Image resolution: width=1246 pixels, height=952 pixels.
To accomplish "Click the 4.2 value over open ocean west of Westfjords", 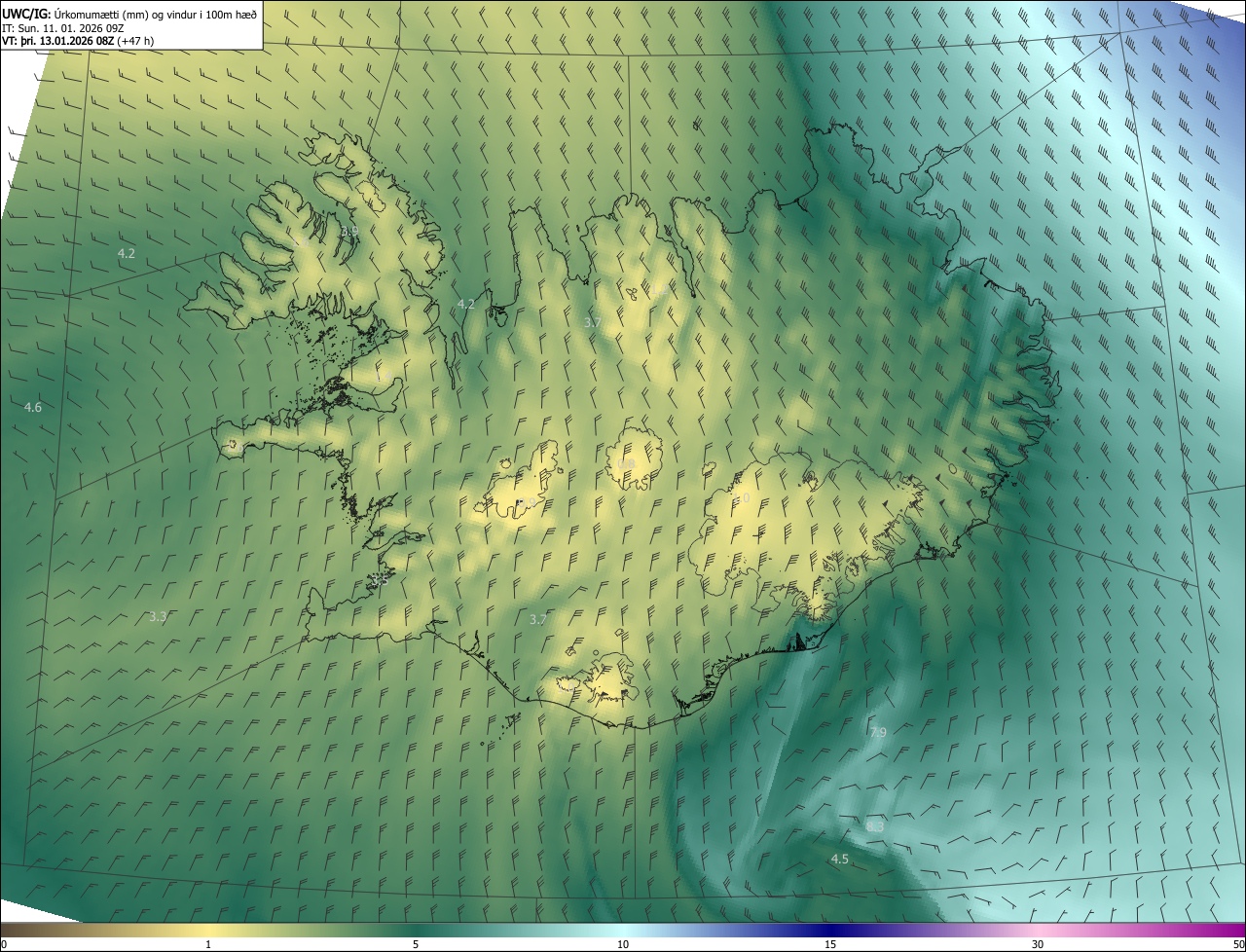I will [x=127, y=253].
